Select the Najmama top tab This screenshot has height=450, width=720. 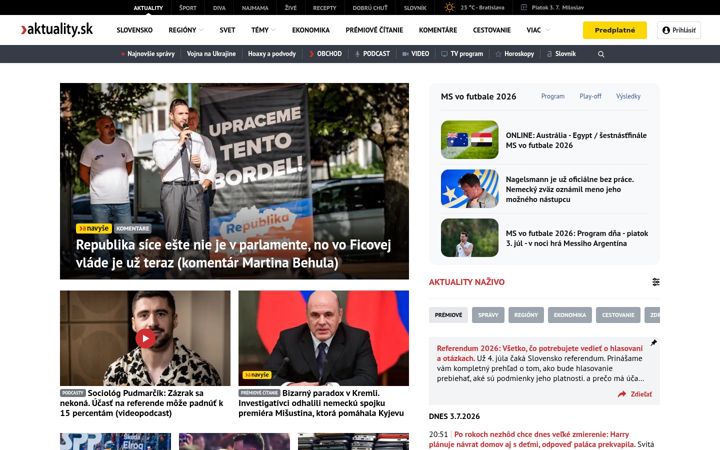click(x=255, y=8)
